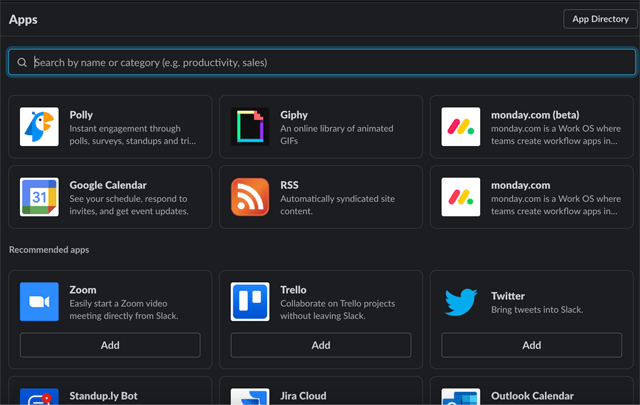Open the Outlook Calendar title
The width and height of the screenshot is (640, 405).
pos(532,396)
